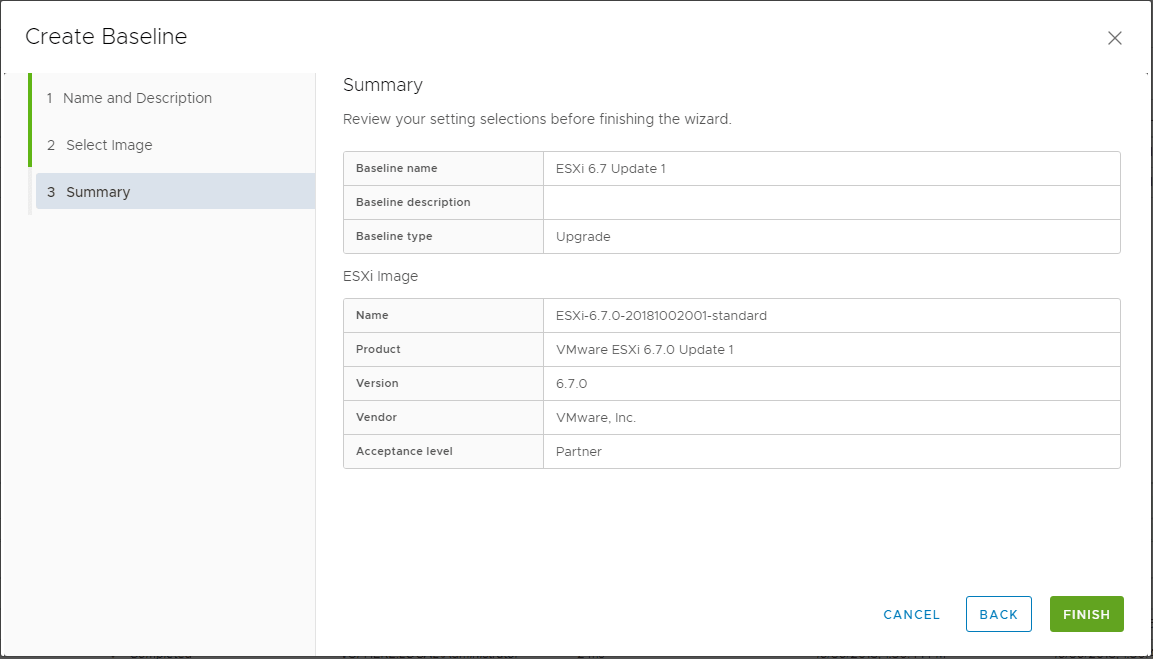The height and width of the screenshot is (659, 1153).
Task: Select image name 'ESXi-6.7.0-20181002001-standard'
Action: coord(661,316)
